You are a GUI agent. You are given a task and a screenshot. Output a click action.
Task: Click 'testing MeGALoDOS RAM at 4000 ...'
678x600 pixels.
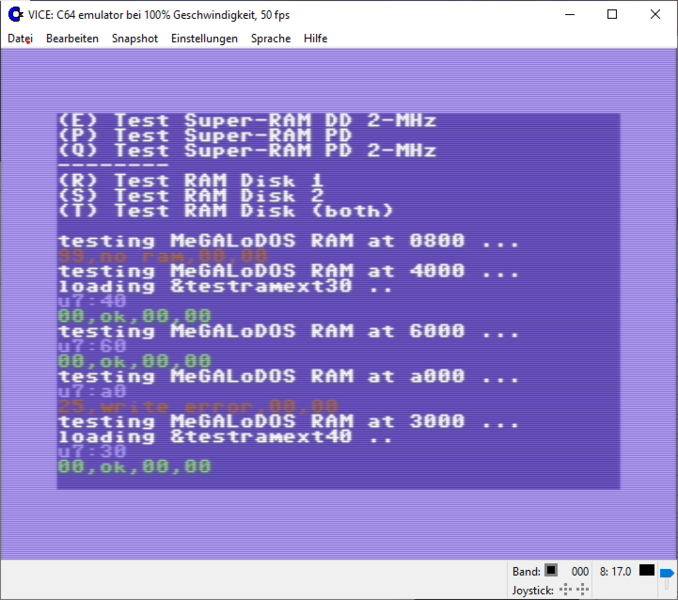(x=288, y=271)
